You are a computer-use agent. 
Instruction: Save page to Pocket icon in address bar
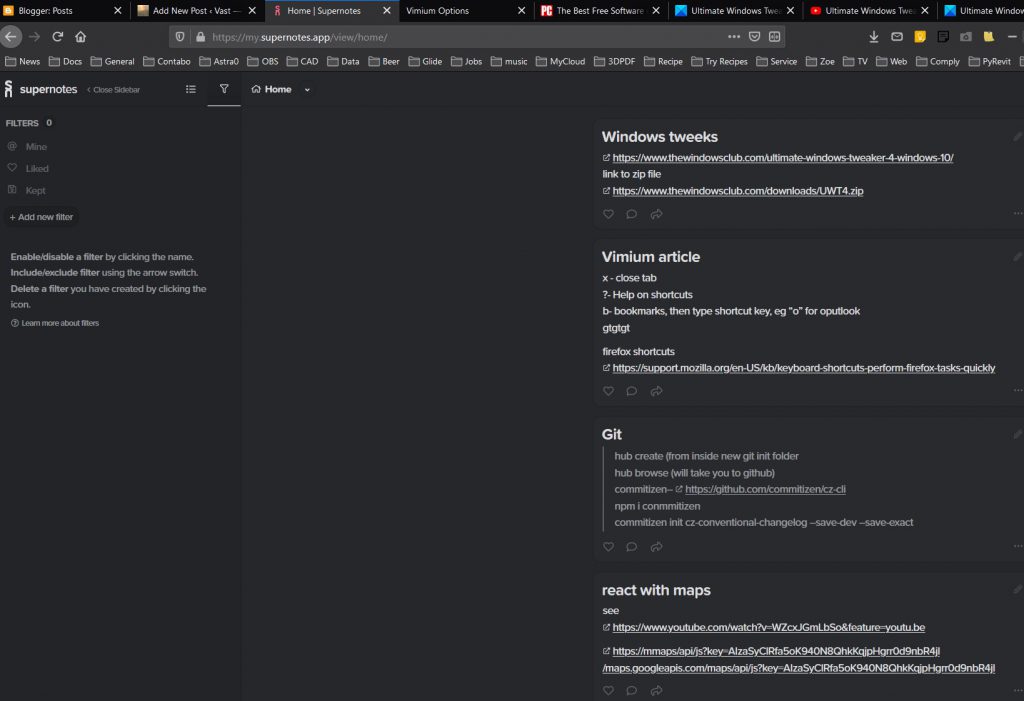pyautogui.click(x=754, y=37)
